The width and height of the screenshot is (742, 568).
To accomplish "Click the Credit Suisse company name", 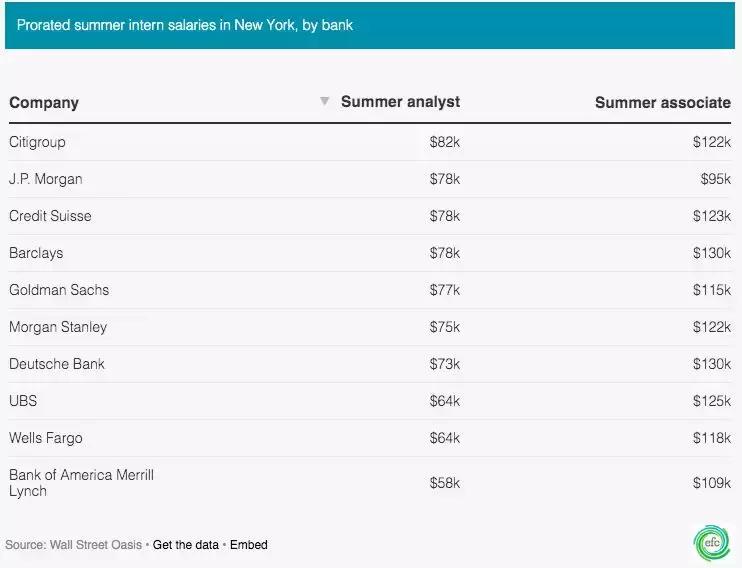I will coord(50,216).
